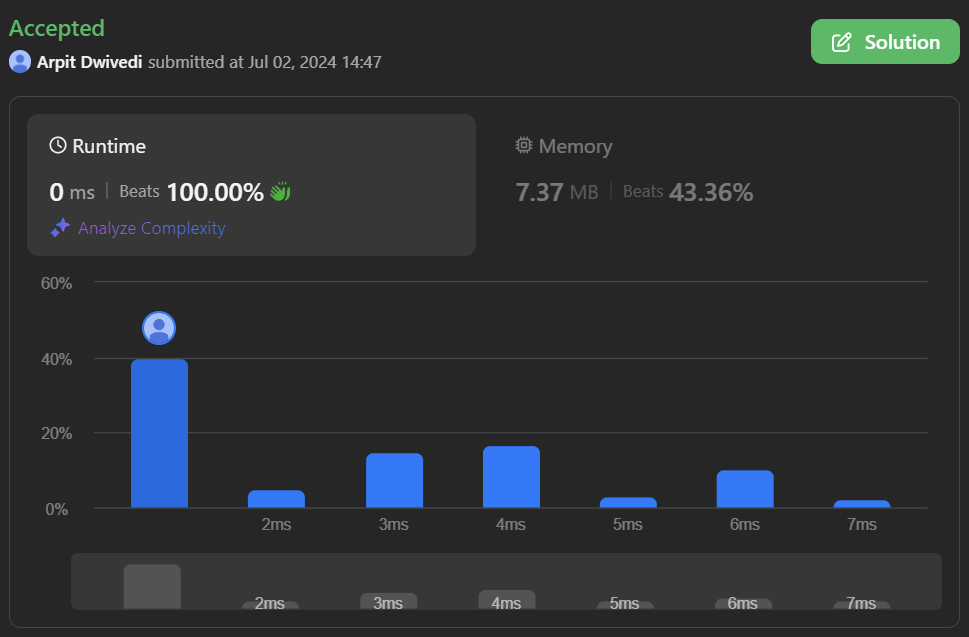
Task: Click the tallest bar in the runtime chart
Action: (159, 433)
